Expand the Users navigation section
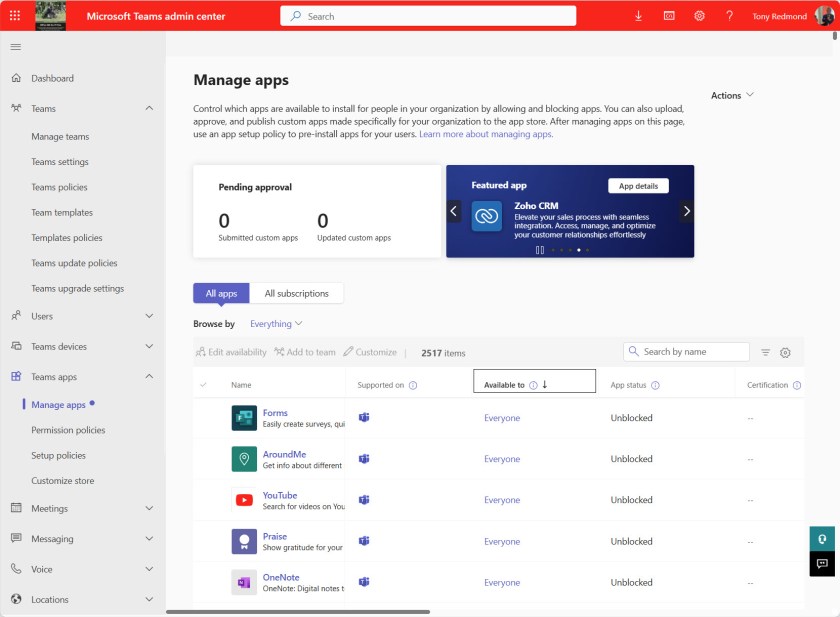Screen dimensions: 840x617 click(149, 316)
